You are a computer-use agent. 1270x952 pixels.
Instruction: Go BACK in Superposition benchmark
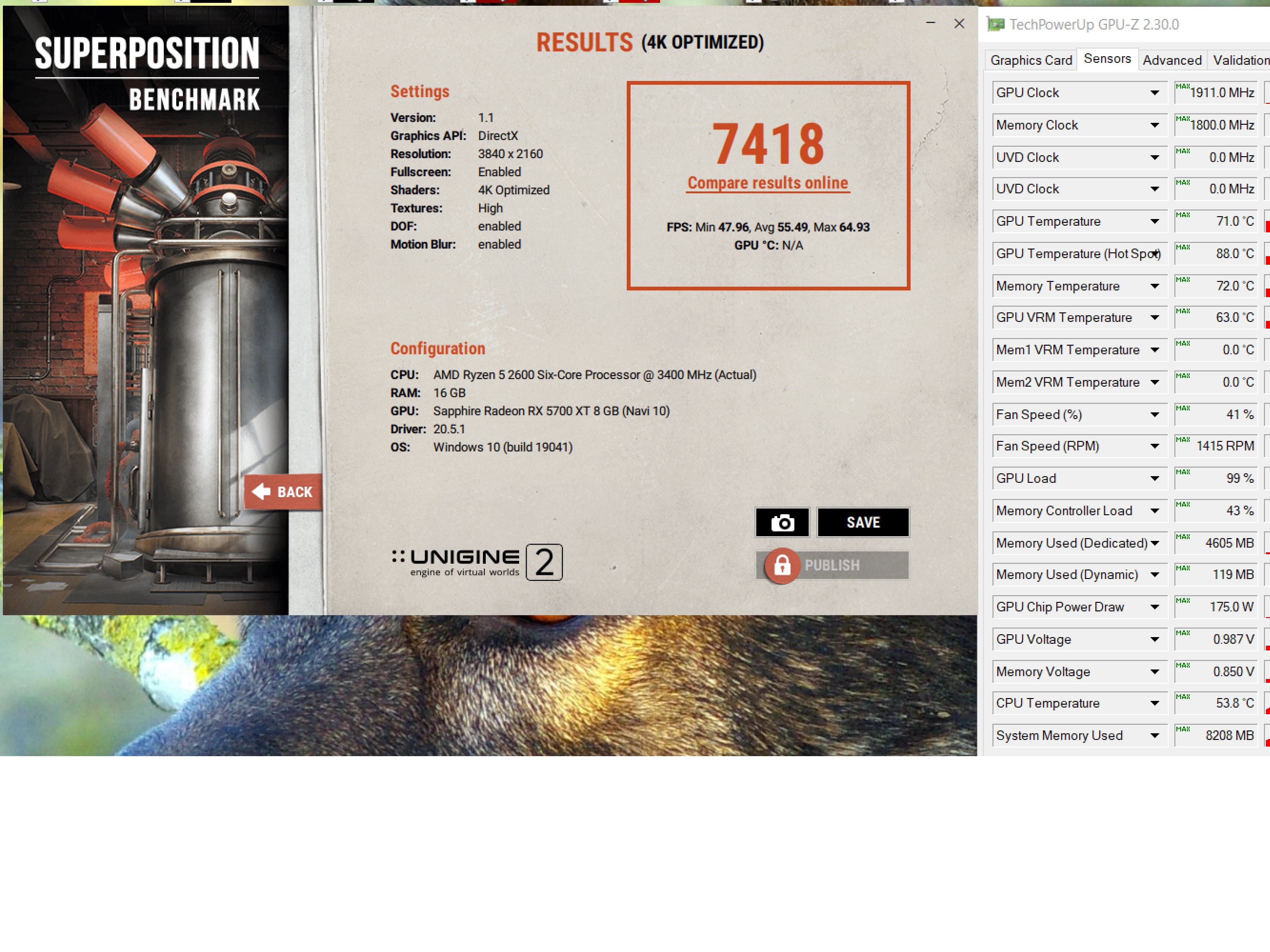pos(283,491)
